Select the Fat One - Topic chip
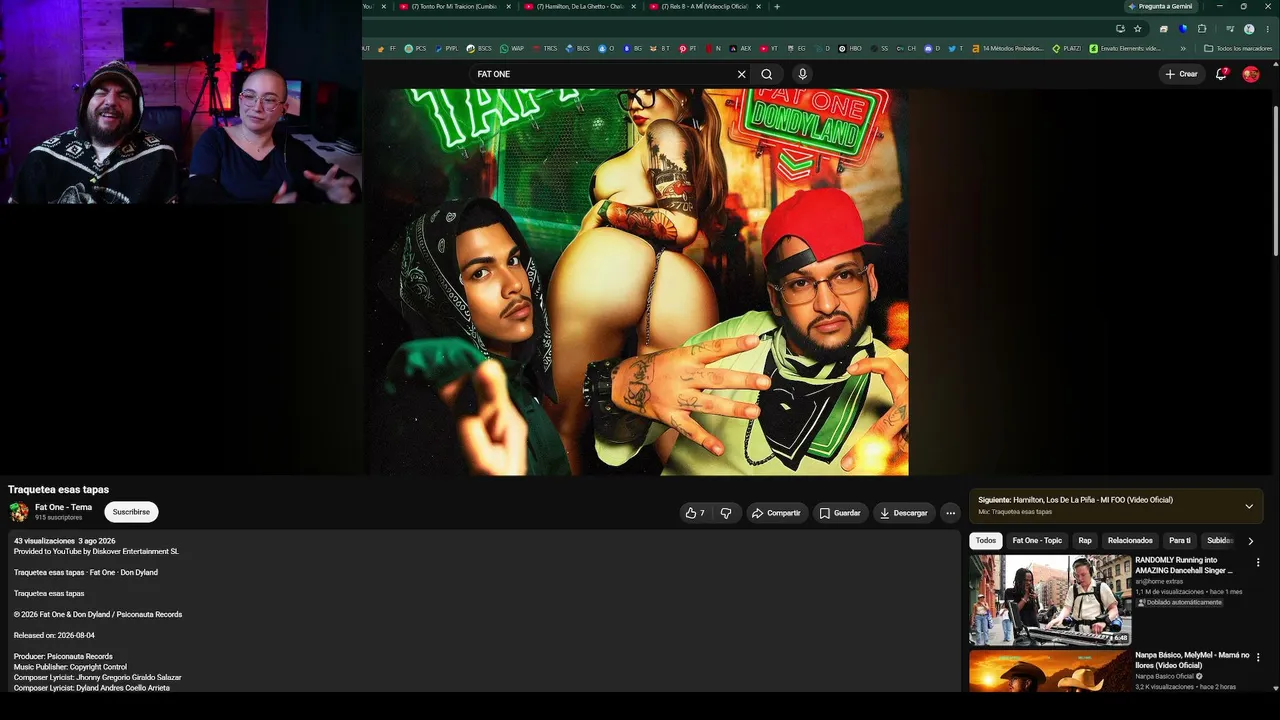 pyautogui.click(x=1037, y=541)
